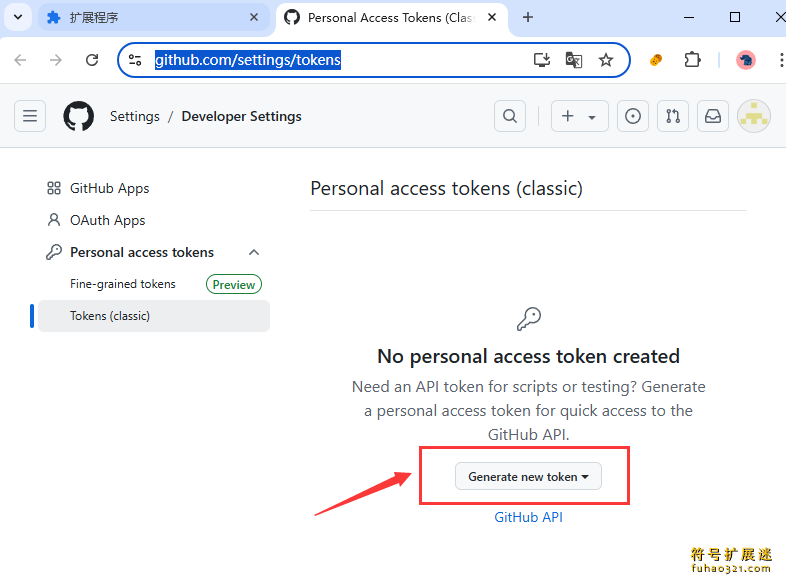Open the pull requests icon in header
This screenshot has width=786, height=583.
click(x=673, y=116)
